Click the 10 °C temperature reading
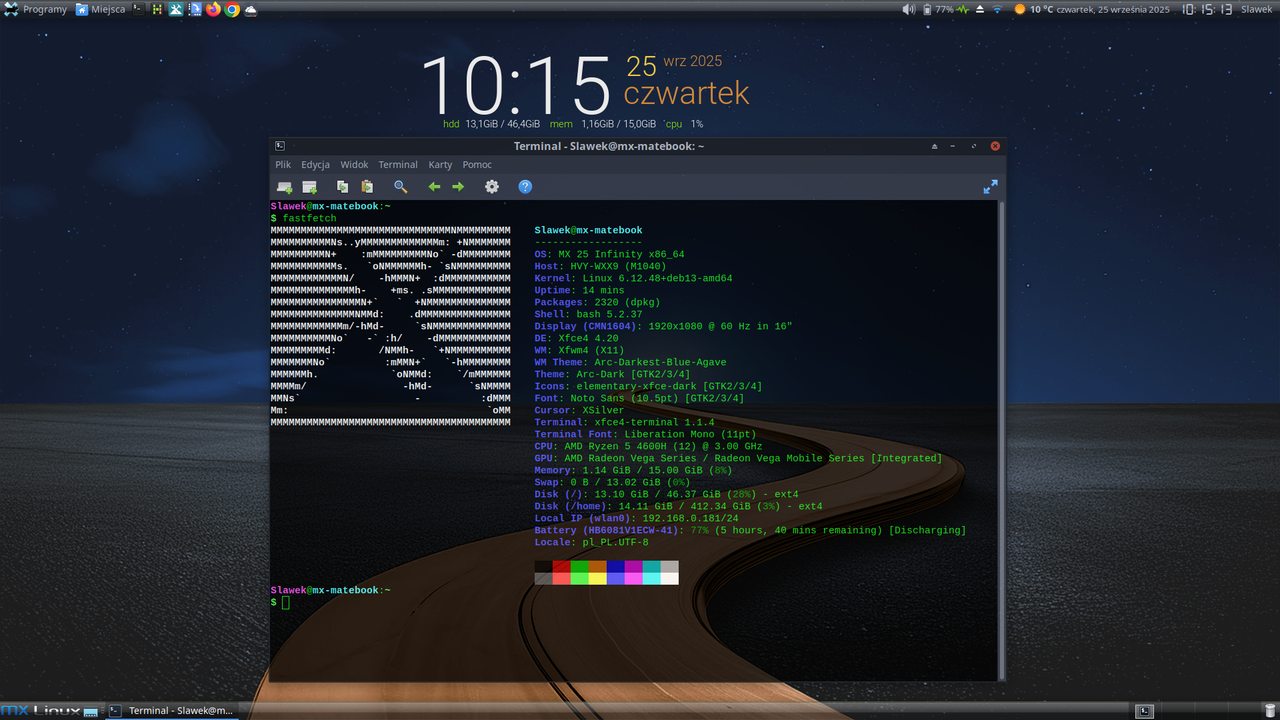Image resolution: width=1280 pixels, height=720 pixels. 1041,9
